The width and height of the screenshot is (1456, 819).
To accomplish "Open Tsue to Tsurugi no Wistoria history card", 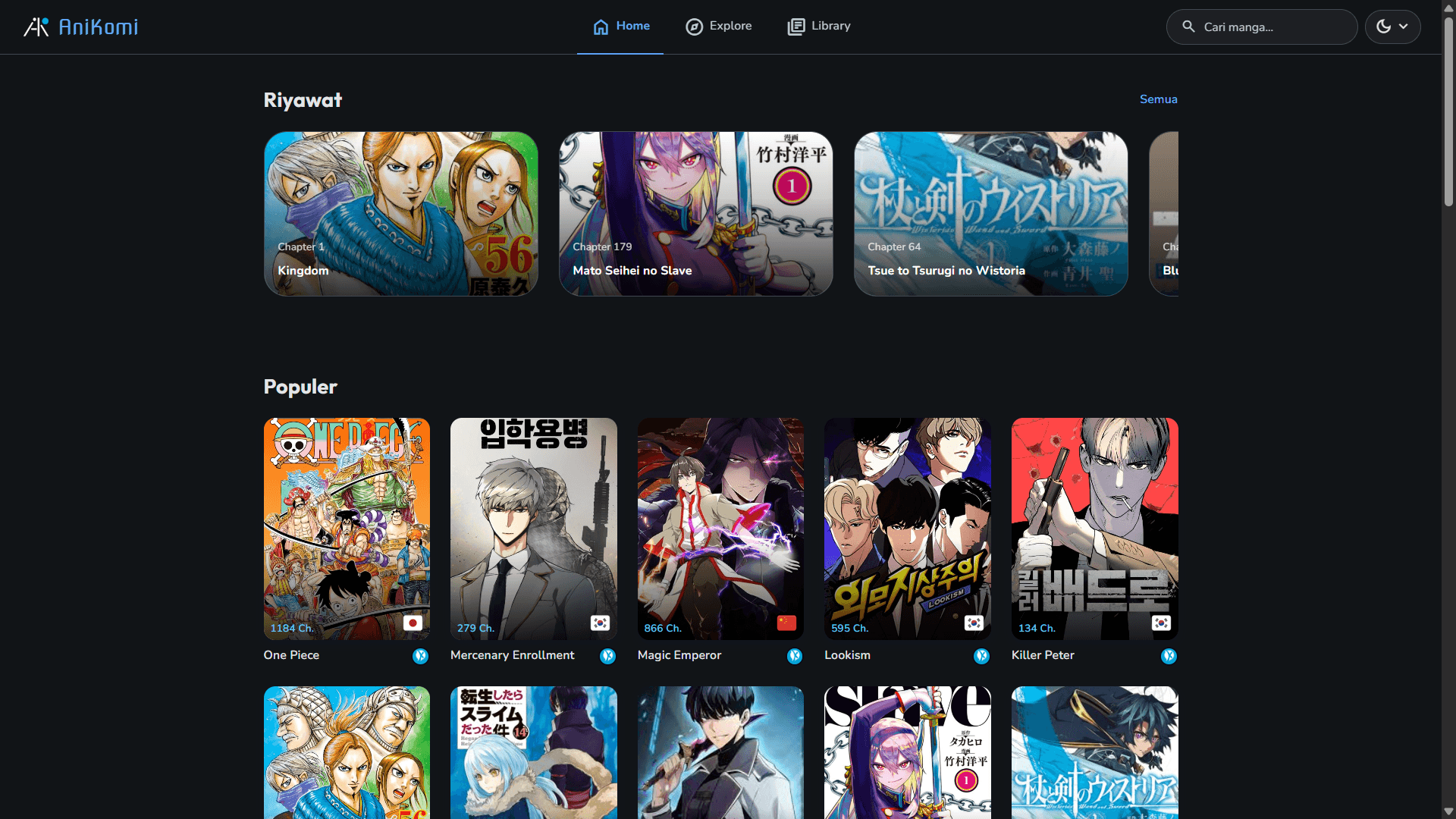I will click(x=990, y=214).
